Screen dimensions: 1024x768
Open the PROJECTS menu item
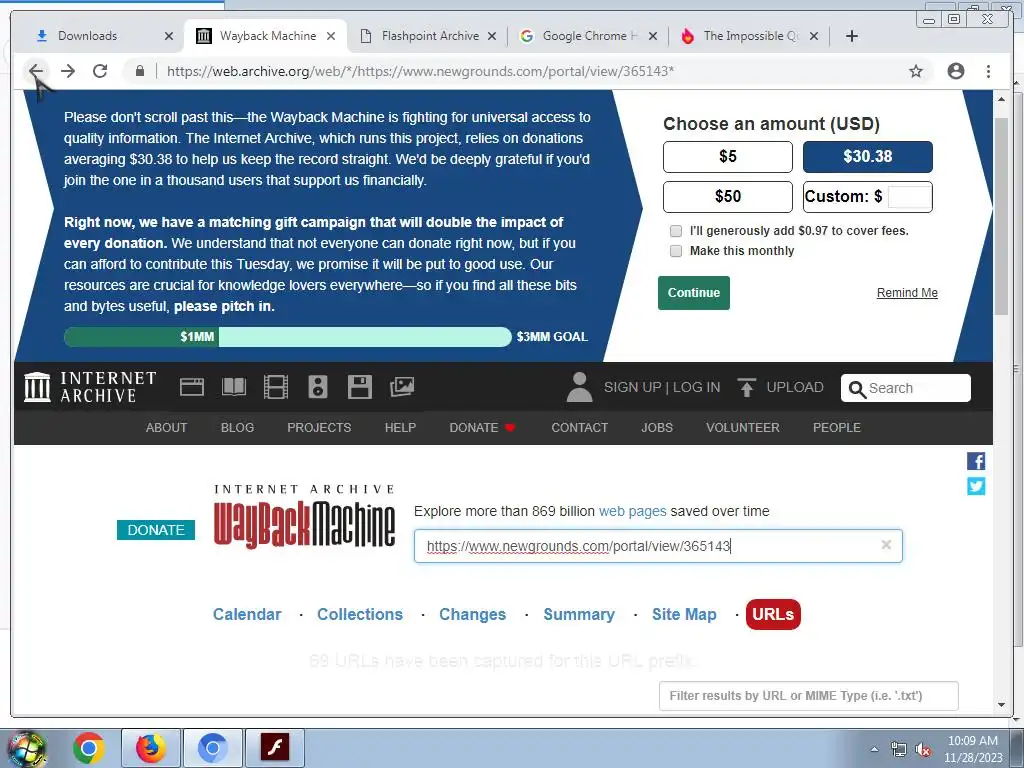click(x=319, y=428)
